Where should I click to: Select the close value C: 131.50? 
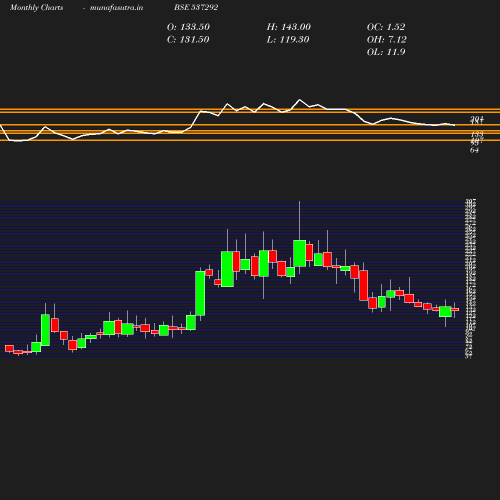pyautogui.click(x=188, y=40)
